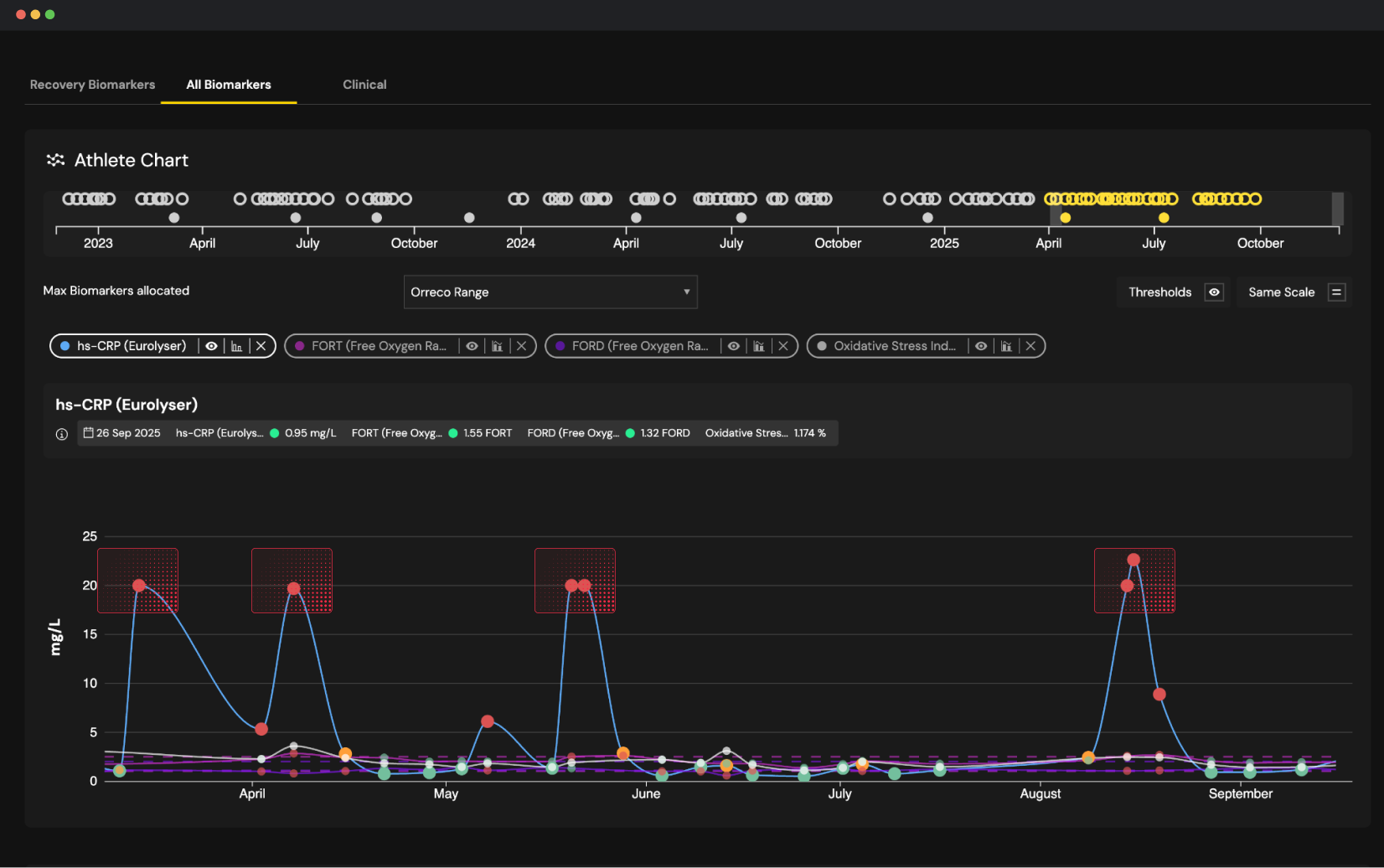
Task: Click the calendar icon next to 26 Sep 2025
Action: [x=89, y=432]
